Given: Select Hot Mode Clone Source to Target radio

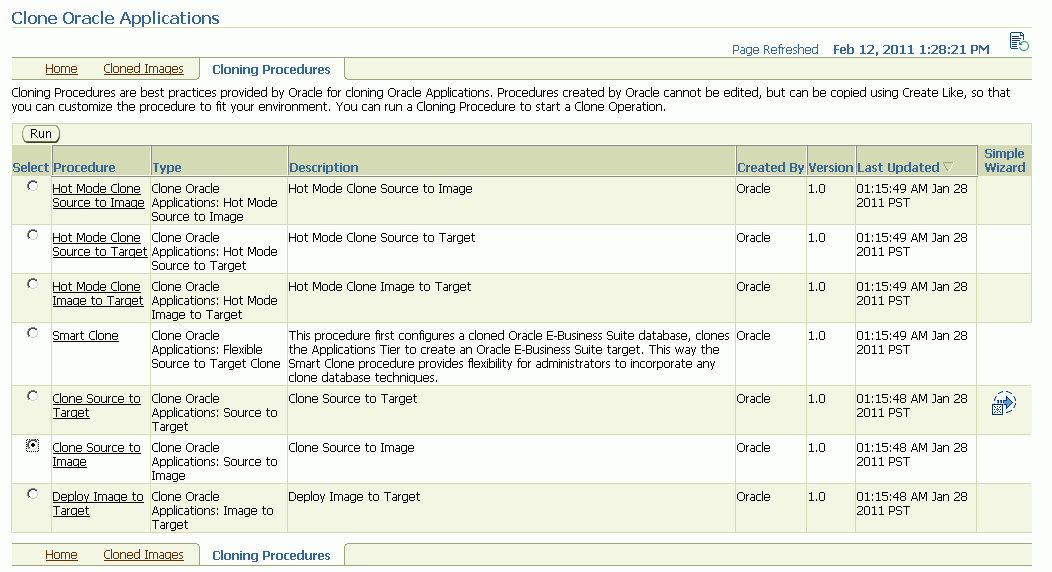Looking at the screenshot, I should [x=32, y=235].
